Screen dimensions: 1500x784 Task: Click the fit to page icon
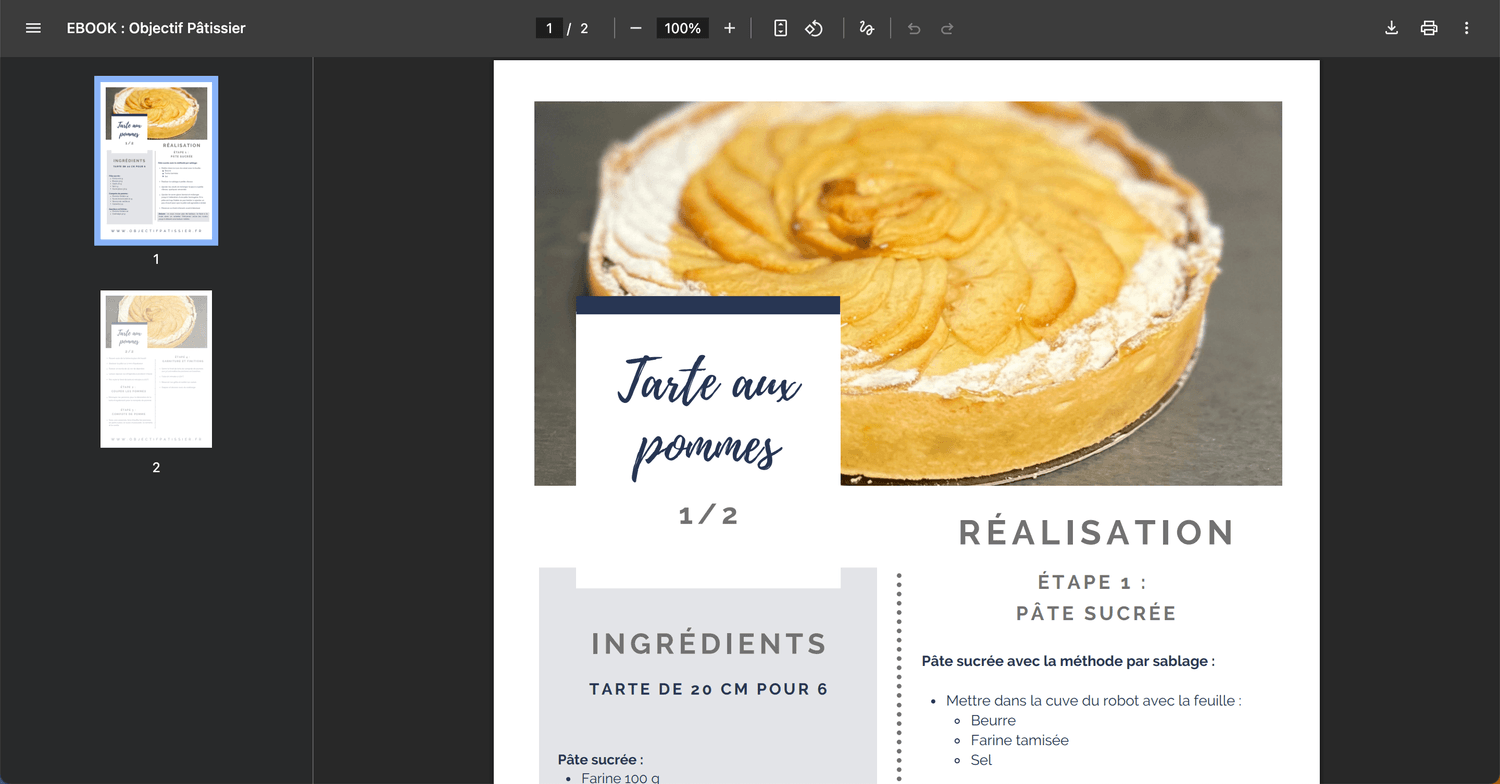[x=781, y=28]
